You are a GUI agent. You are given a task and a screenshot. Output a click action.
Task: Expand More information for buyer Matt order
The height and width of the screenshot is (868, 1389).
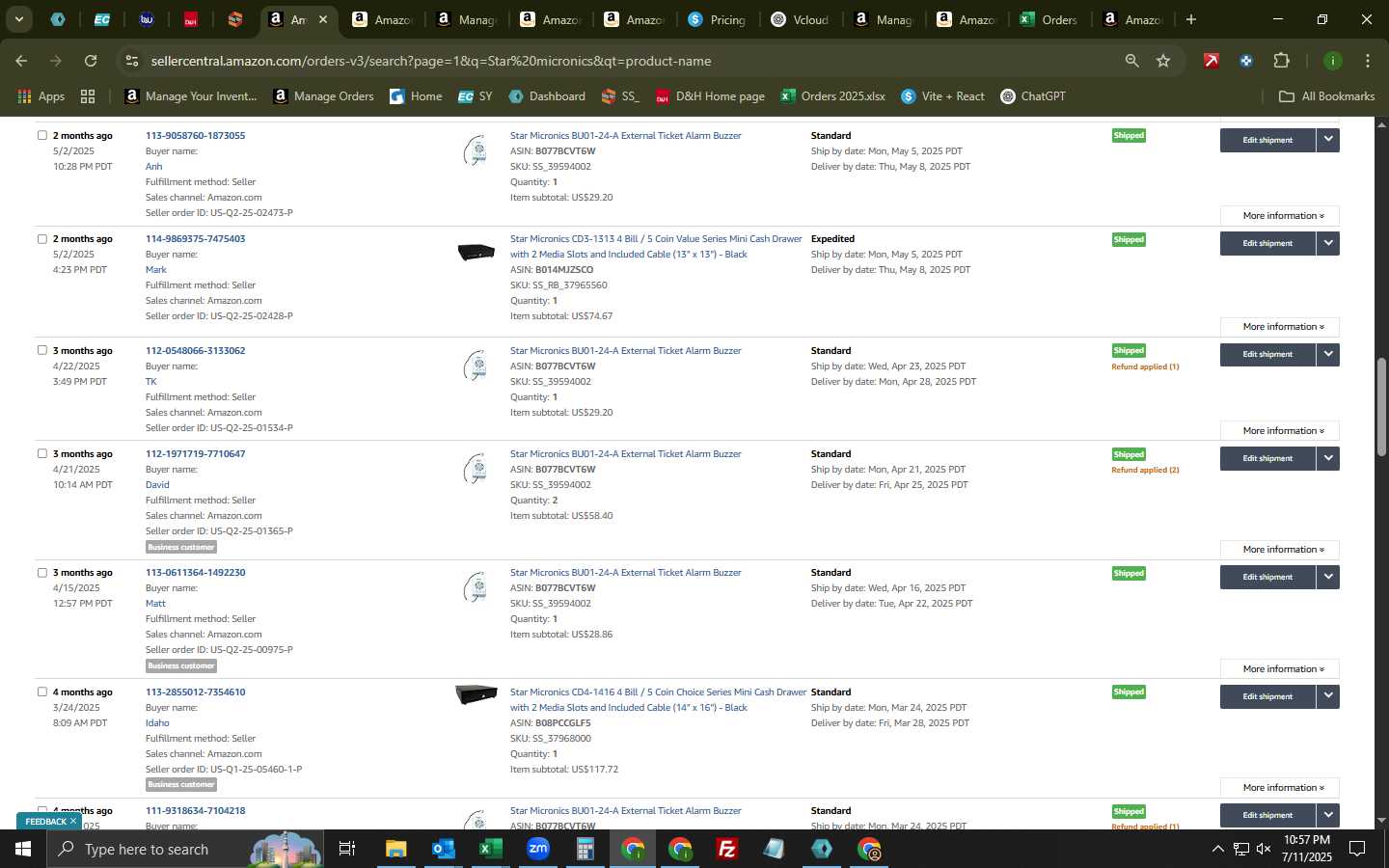point(1280,669)
